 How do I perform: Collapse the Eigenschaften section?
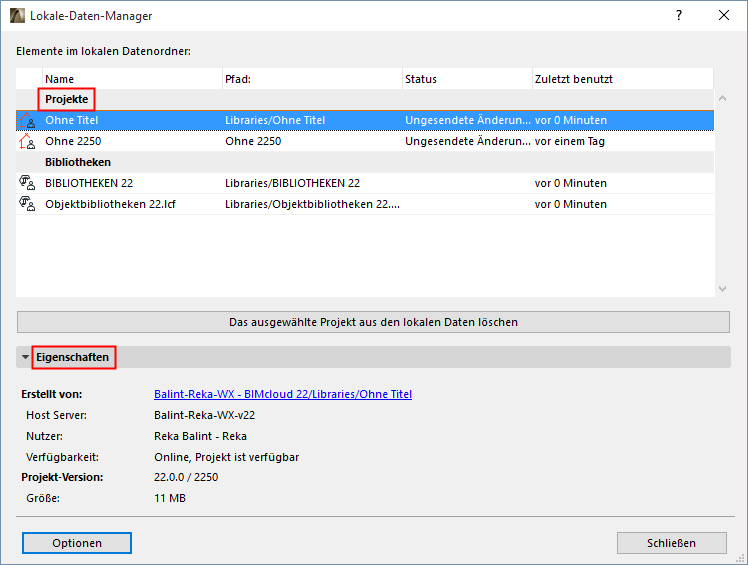[25, 357]
